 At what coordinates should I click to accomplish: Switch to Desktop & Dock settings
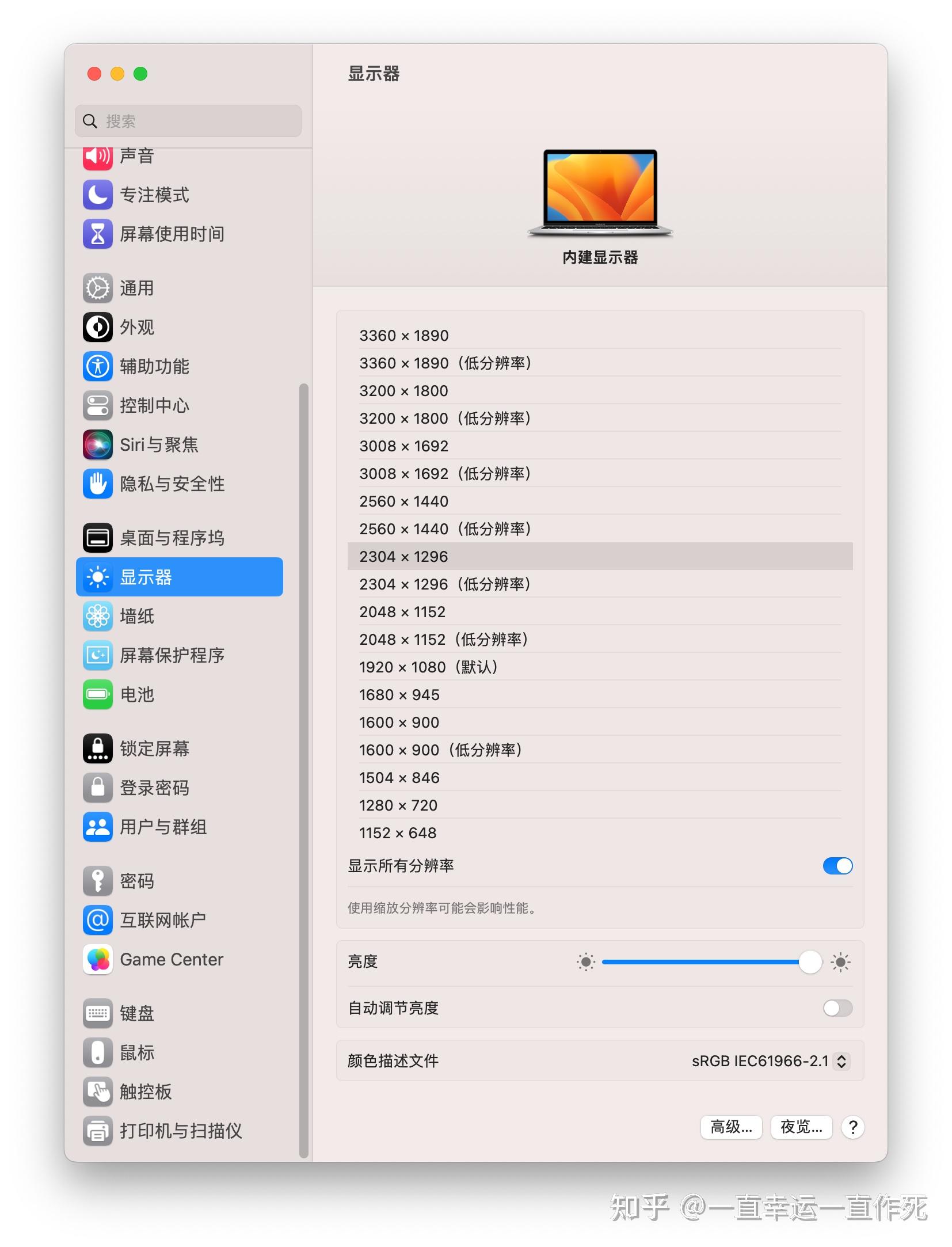[97, 537]
